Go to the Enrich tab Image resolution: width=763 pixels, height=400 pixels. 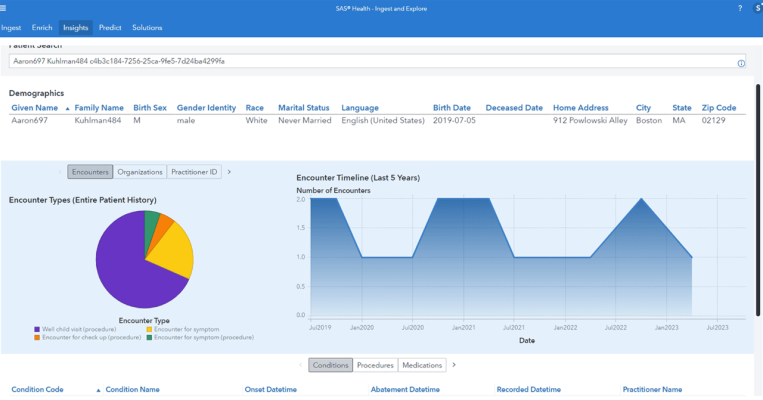pyautogui.click(x=41, y=27)
